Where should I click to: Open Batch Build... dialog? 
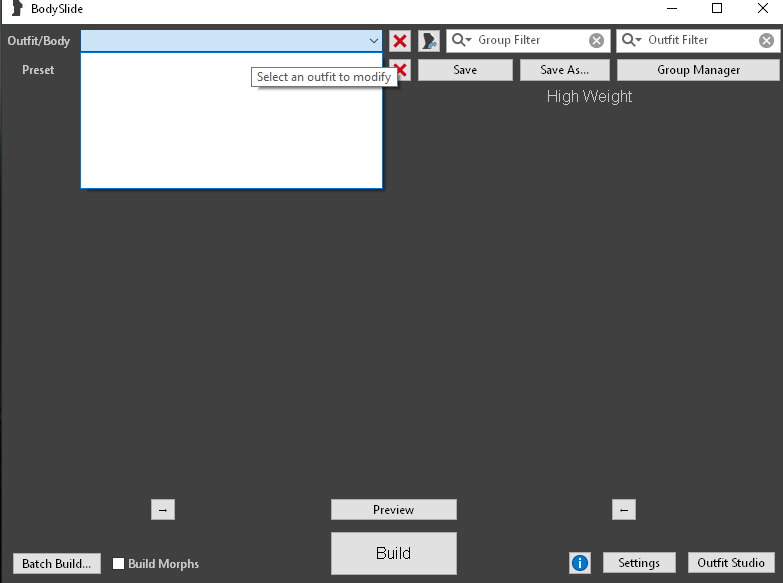point(57,564)
